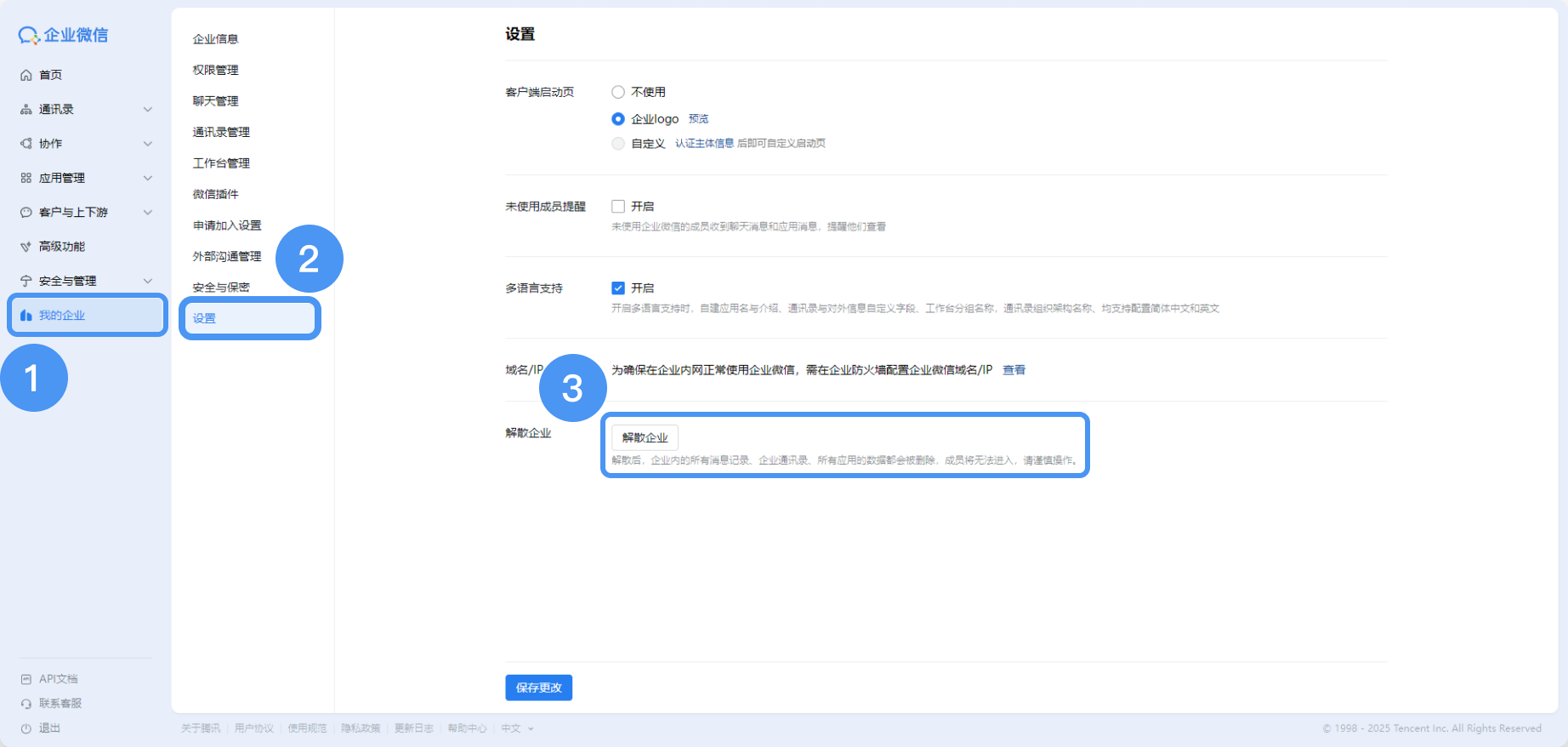Click the 首页 home icon
Screen dimensions: 1568x747
click(x=26, y=75)
